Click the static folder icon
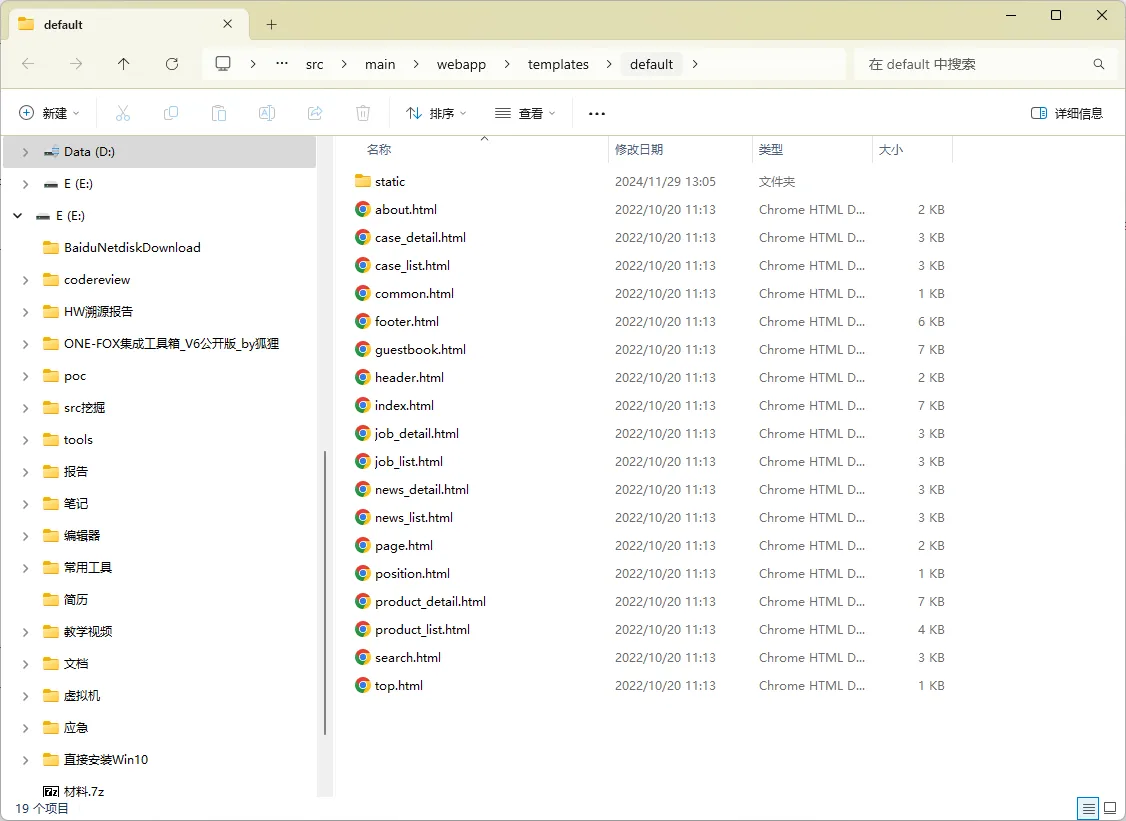Image resolution: width=1126 pixels, height=821 pixels. click(363, 181)
